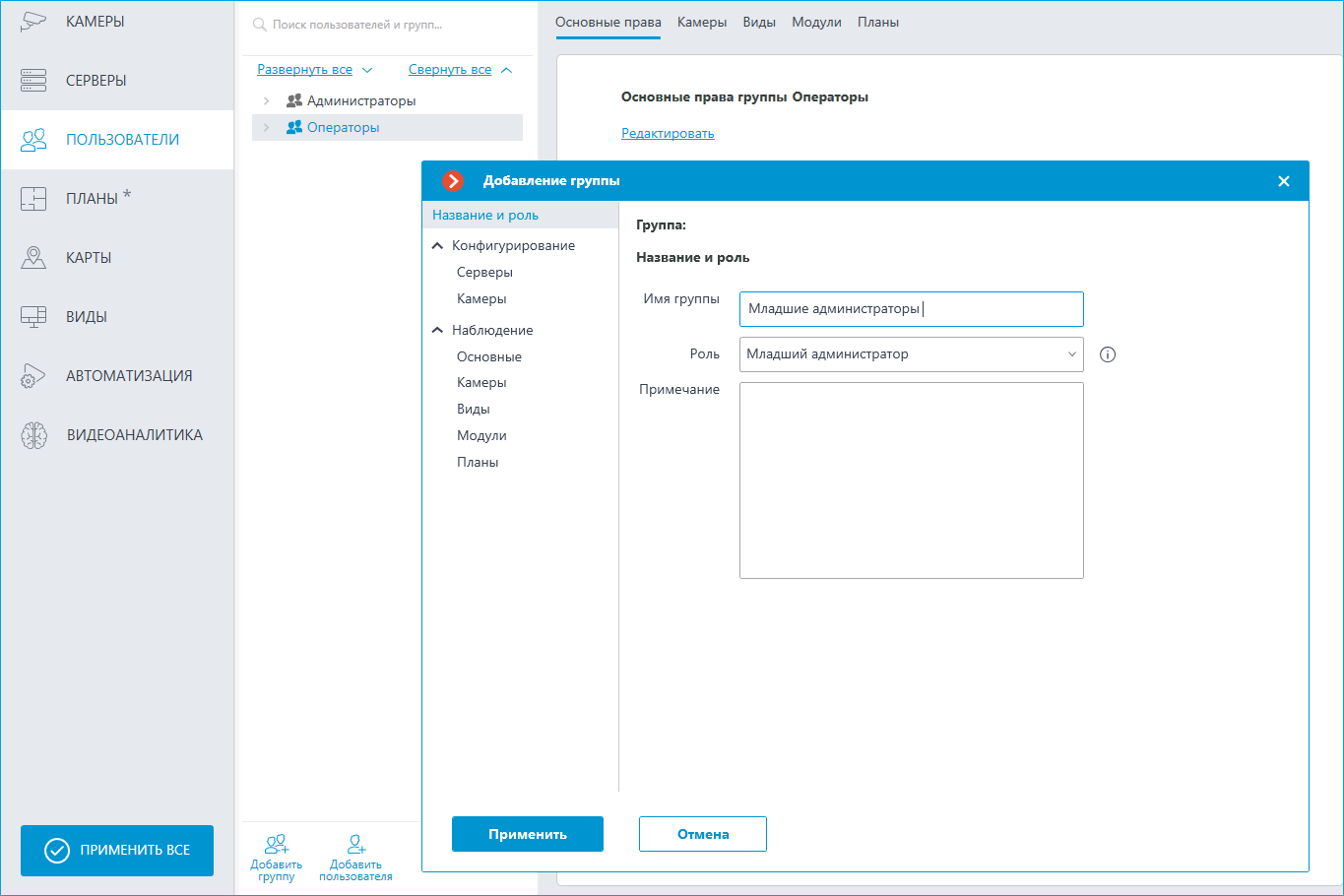Click the Редактировать link
1344x896 pixels.
(668, 134)
